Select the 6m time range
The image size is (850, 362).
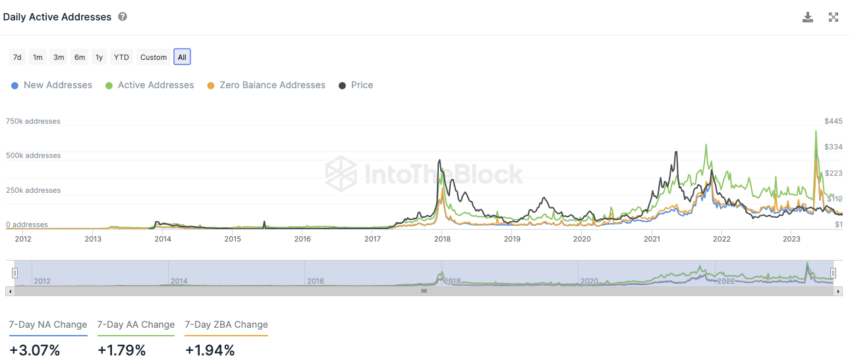coord(80,57)
